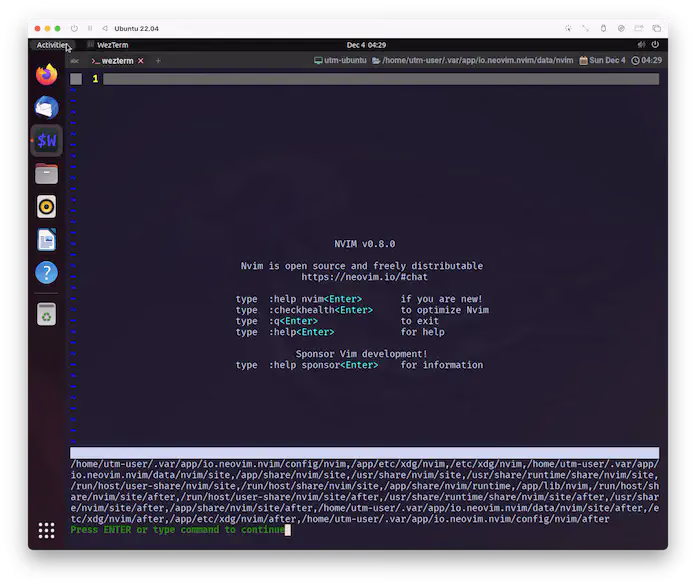Open the Ubuntu power menu icon

(x=655, y=44)
